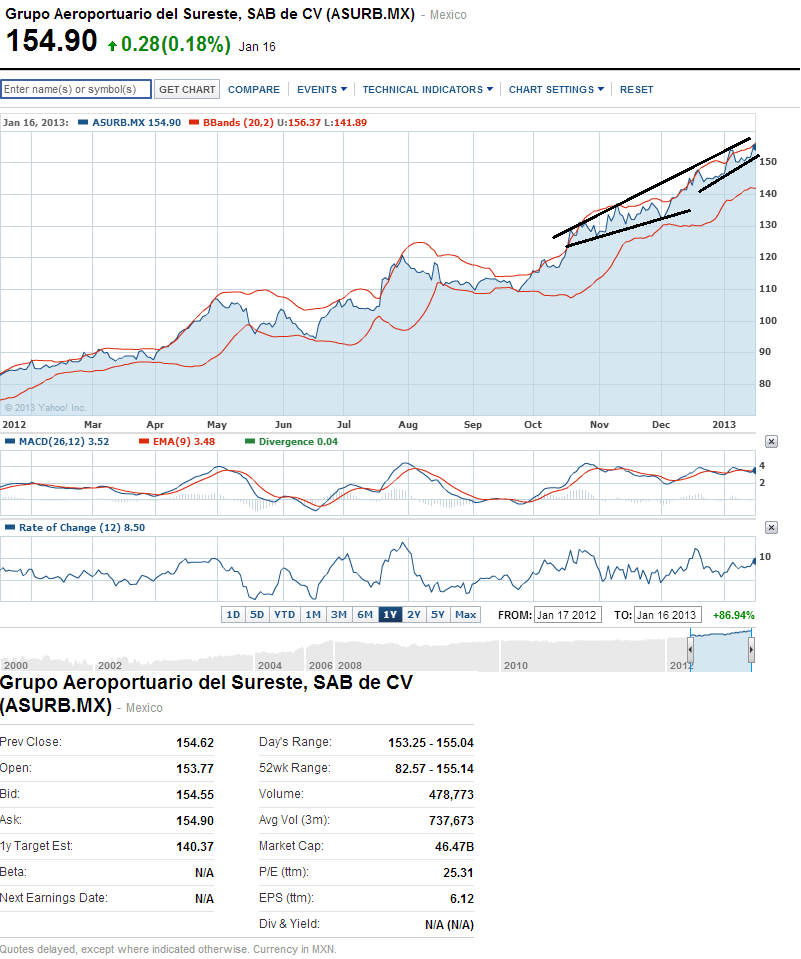The width and height of the screenshot is (801, 959).
Task: Click the green Divergence legend swatch
Action: 249,442
